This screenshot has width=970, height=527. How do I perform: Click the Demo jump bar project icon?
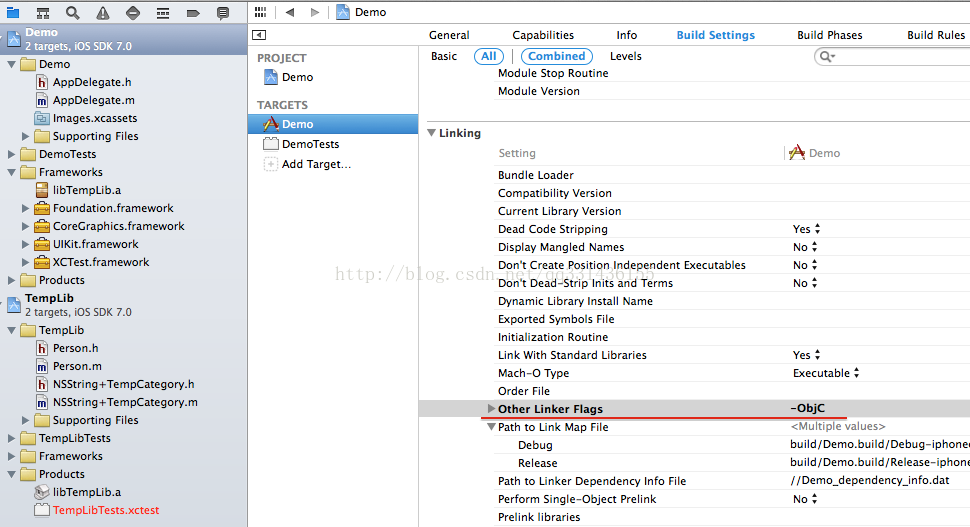click(x=343, y=12)
